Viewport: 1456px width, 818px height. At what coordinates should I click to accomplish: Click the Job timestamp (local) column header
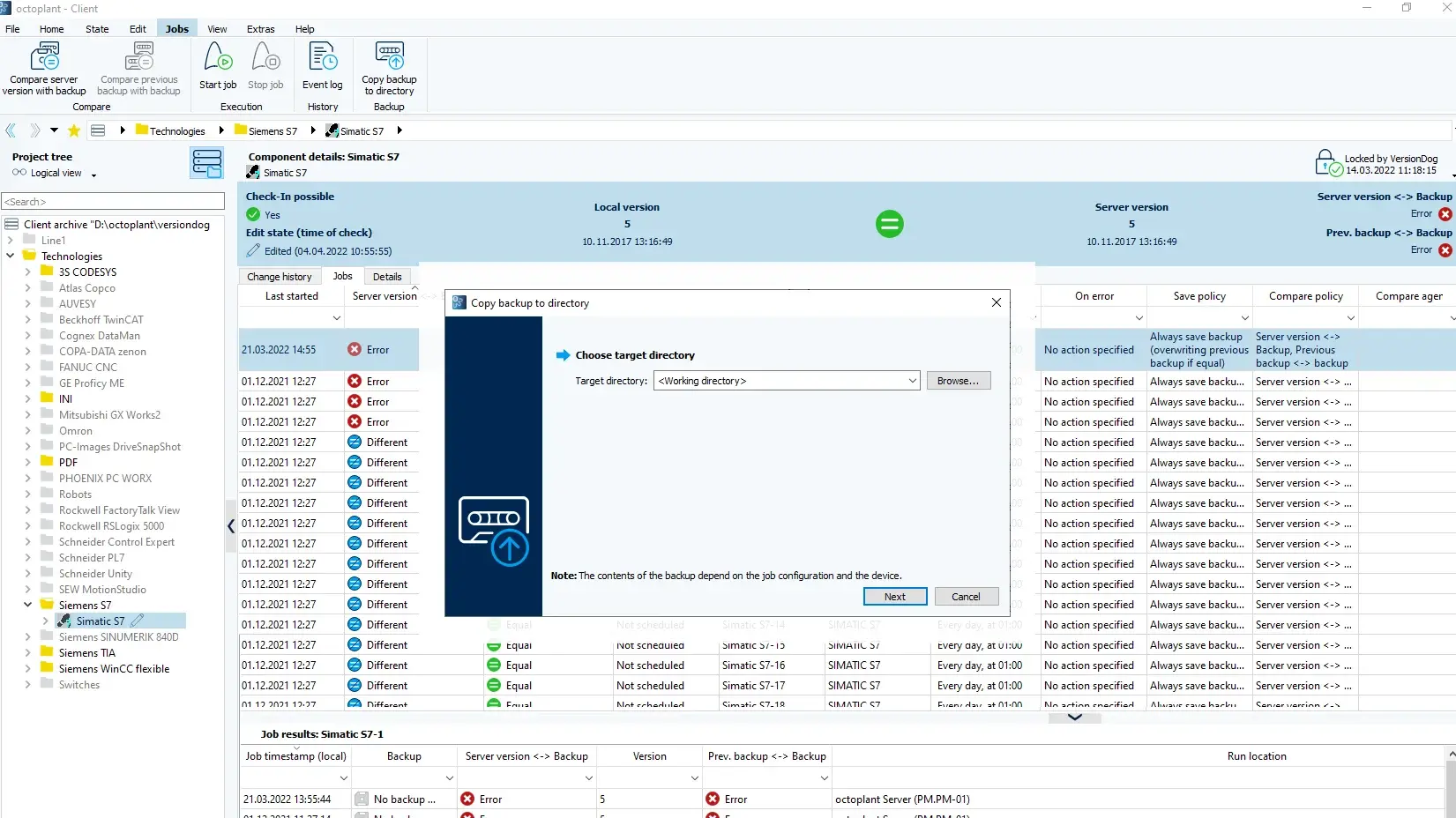(295, 756)
